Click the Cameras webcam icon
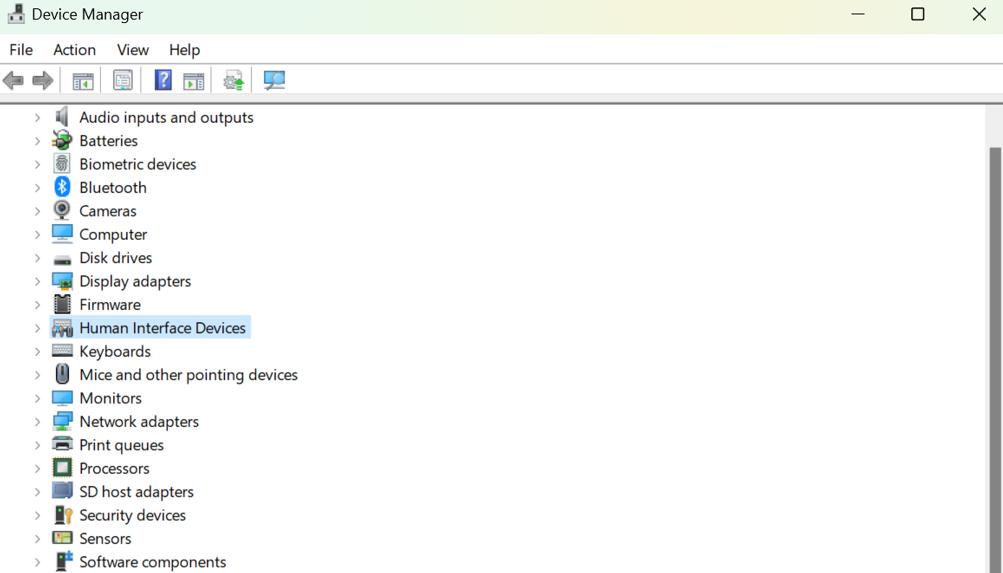 coord(62,210)
